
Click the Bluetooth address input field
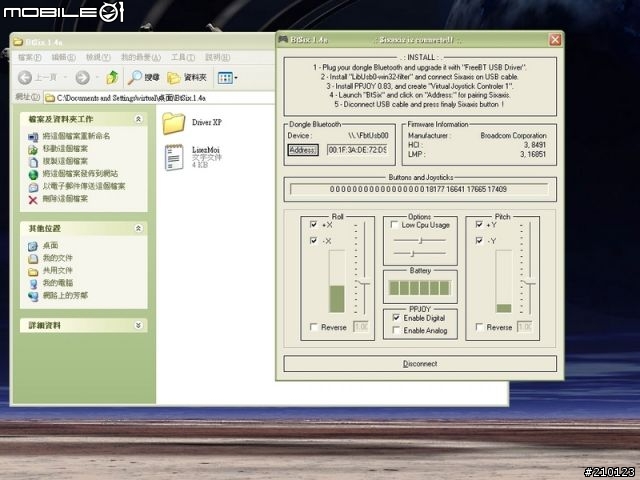[358, 150]
